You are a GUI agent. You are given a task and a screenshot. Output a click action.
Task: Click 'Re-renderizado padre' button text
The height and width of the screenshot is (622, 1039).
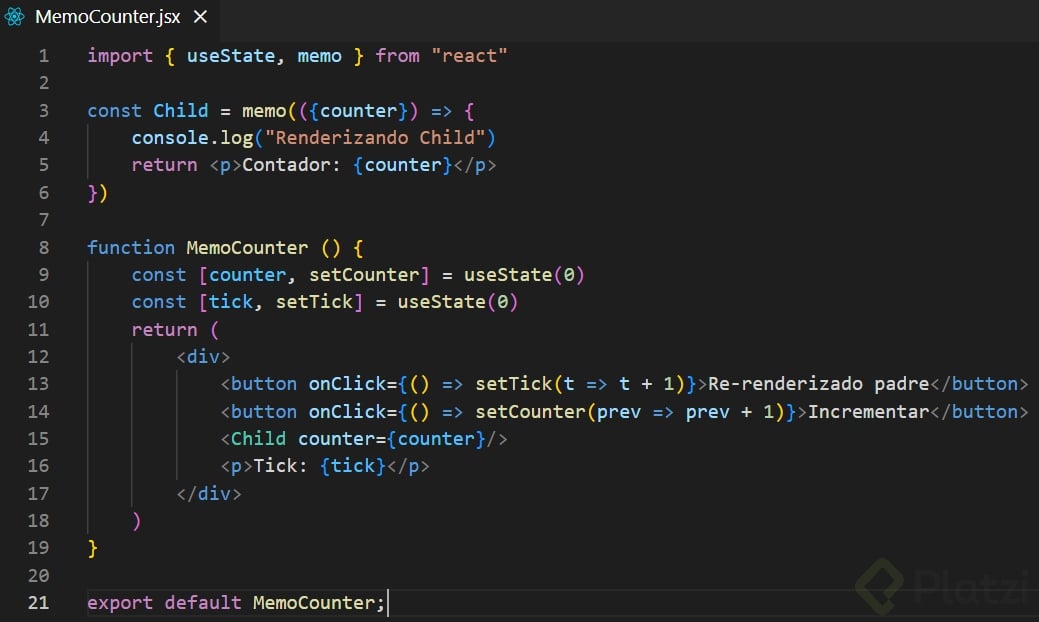point(819,384)
